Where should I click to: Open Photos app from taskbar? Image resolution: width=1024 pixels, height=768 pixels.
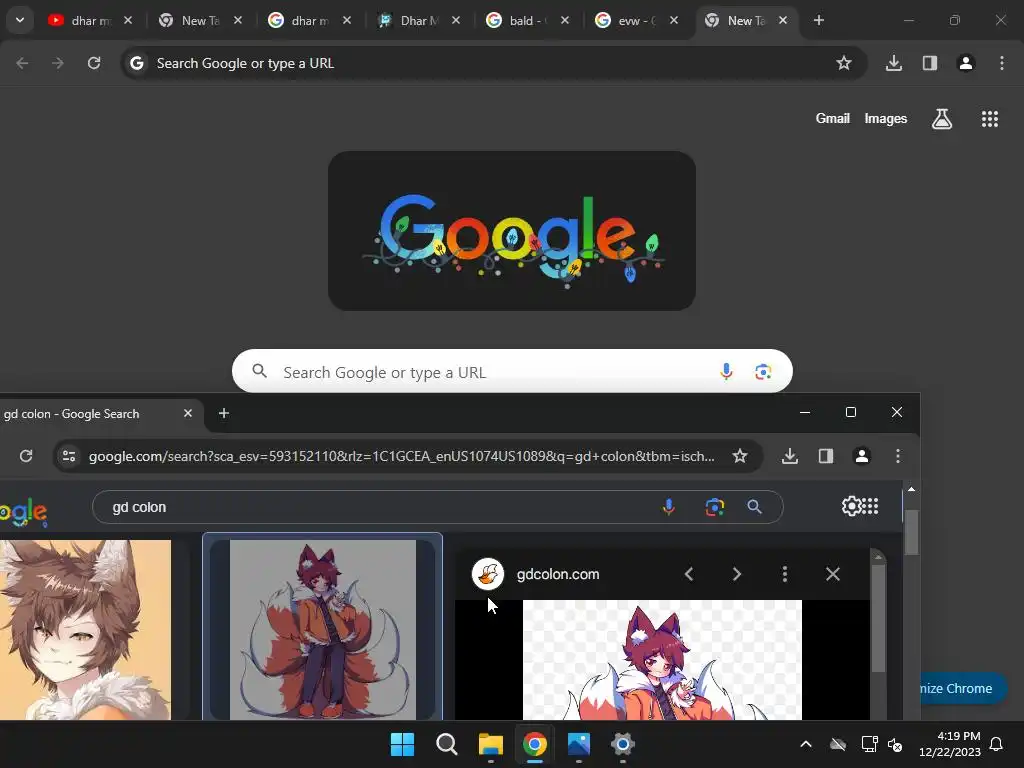tap(579, 744)
